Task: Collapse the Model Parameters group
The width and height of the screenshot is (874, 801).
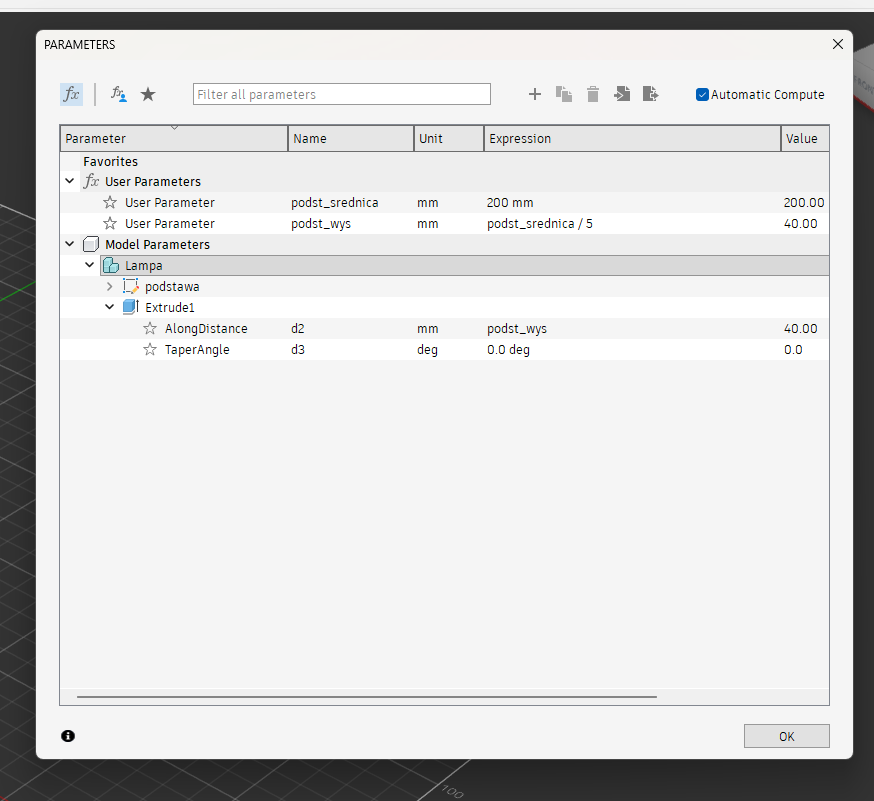Action: tap(69, 245)
